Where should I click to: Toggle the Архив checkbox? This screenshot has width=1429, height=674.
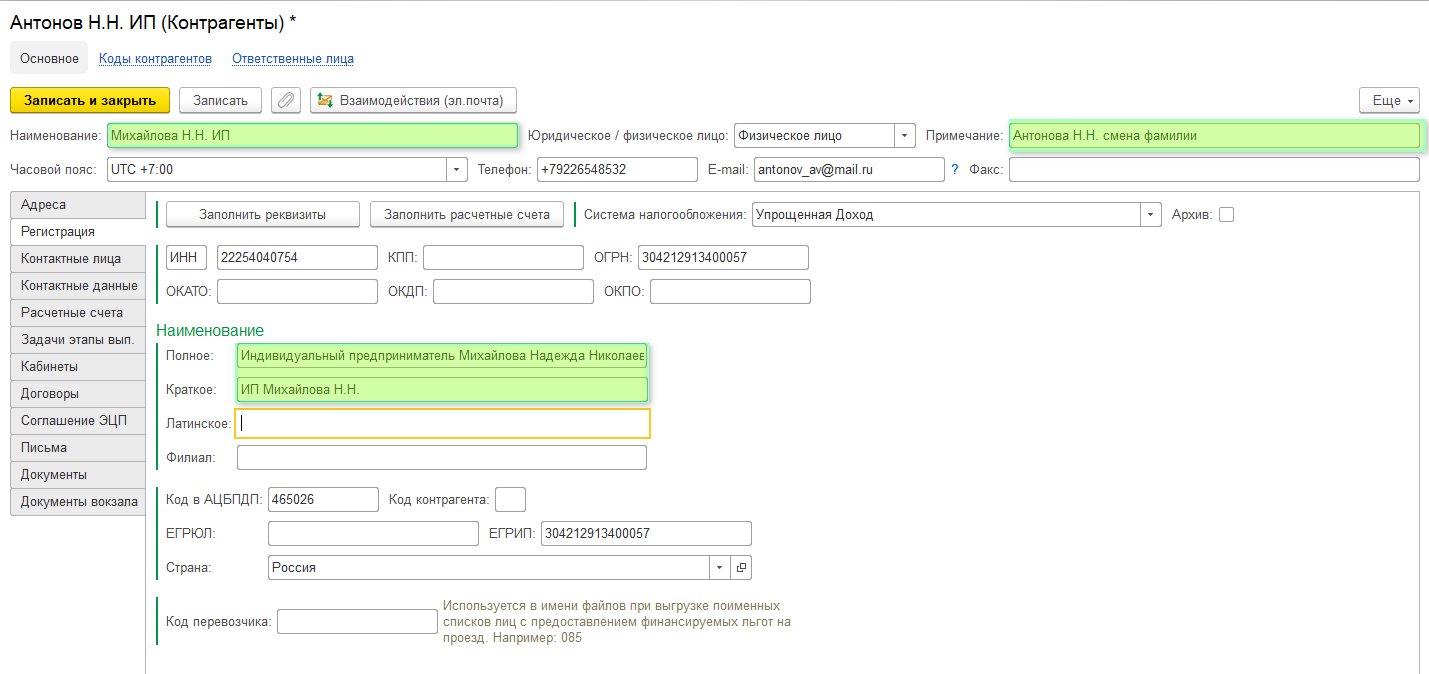click(x=1226, y=214)
